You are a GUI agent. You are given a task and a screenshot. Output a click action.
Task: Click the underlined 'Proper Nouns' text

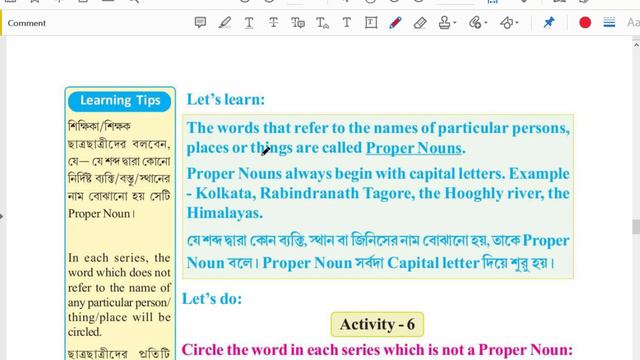click(413, 148)
